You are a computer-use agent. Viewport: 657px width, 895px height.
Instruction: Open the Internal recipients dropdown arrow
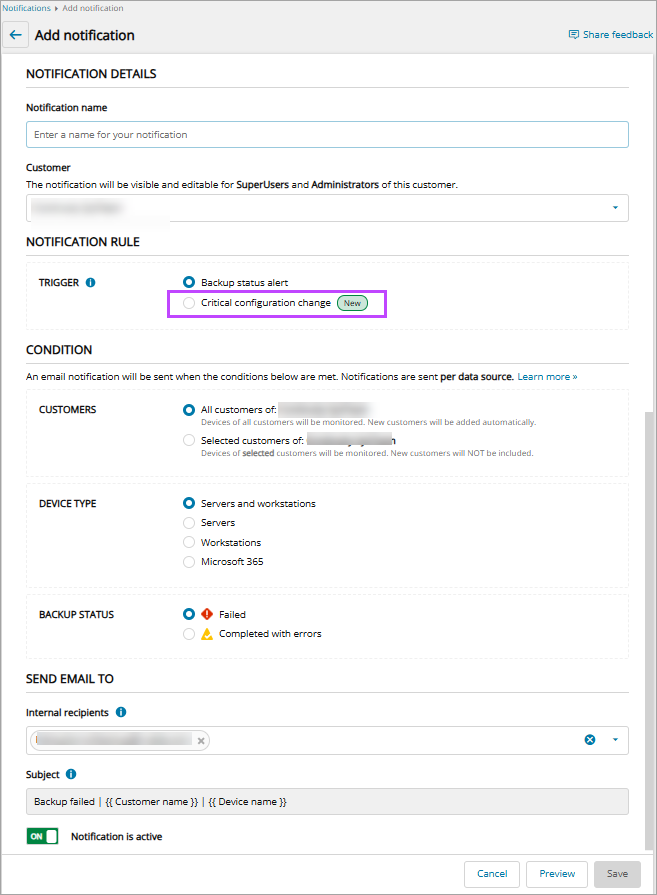[615, 740]
